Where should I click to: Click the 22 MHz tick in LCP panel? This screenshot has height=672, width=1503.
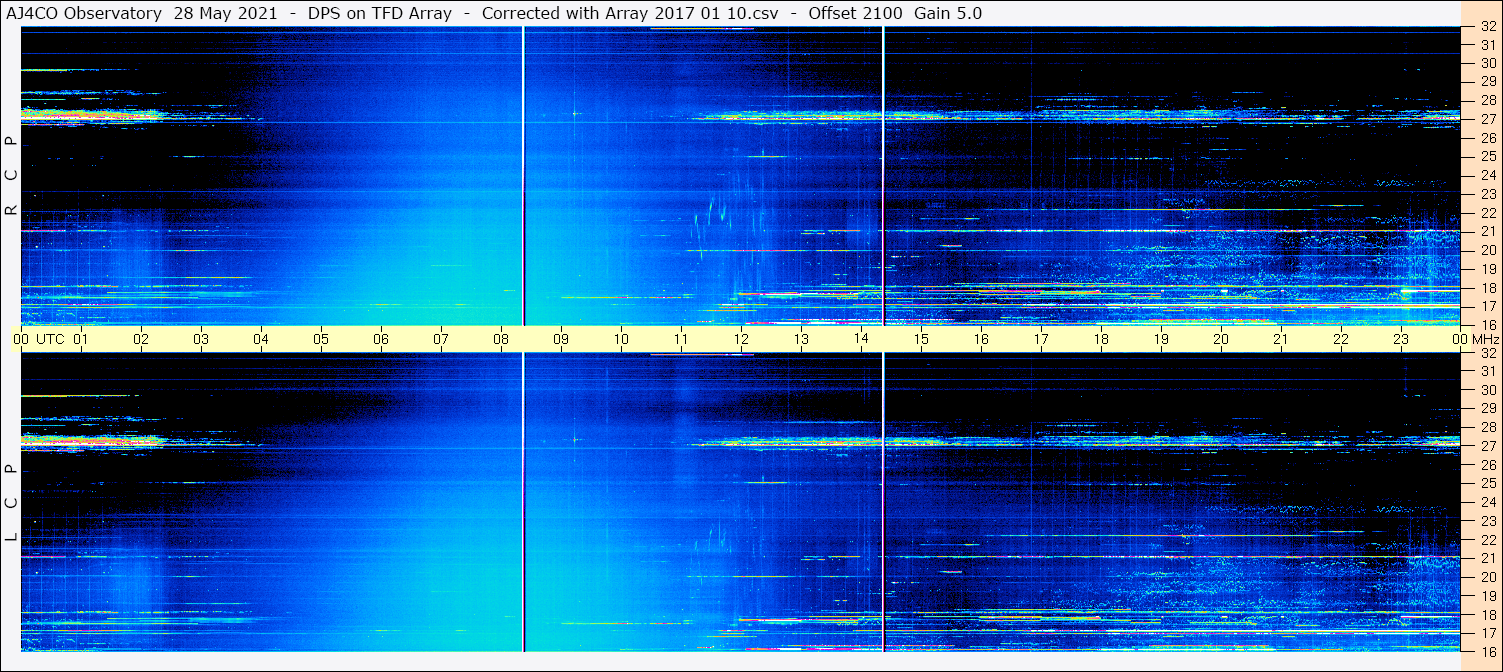[1487, 540]
